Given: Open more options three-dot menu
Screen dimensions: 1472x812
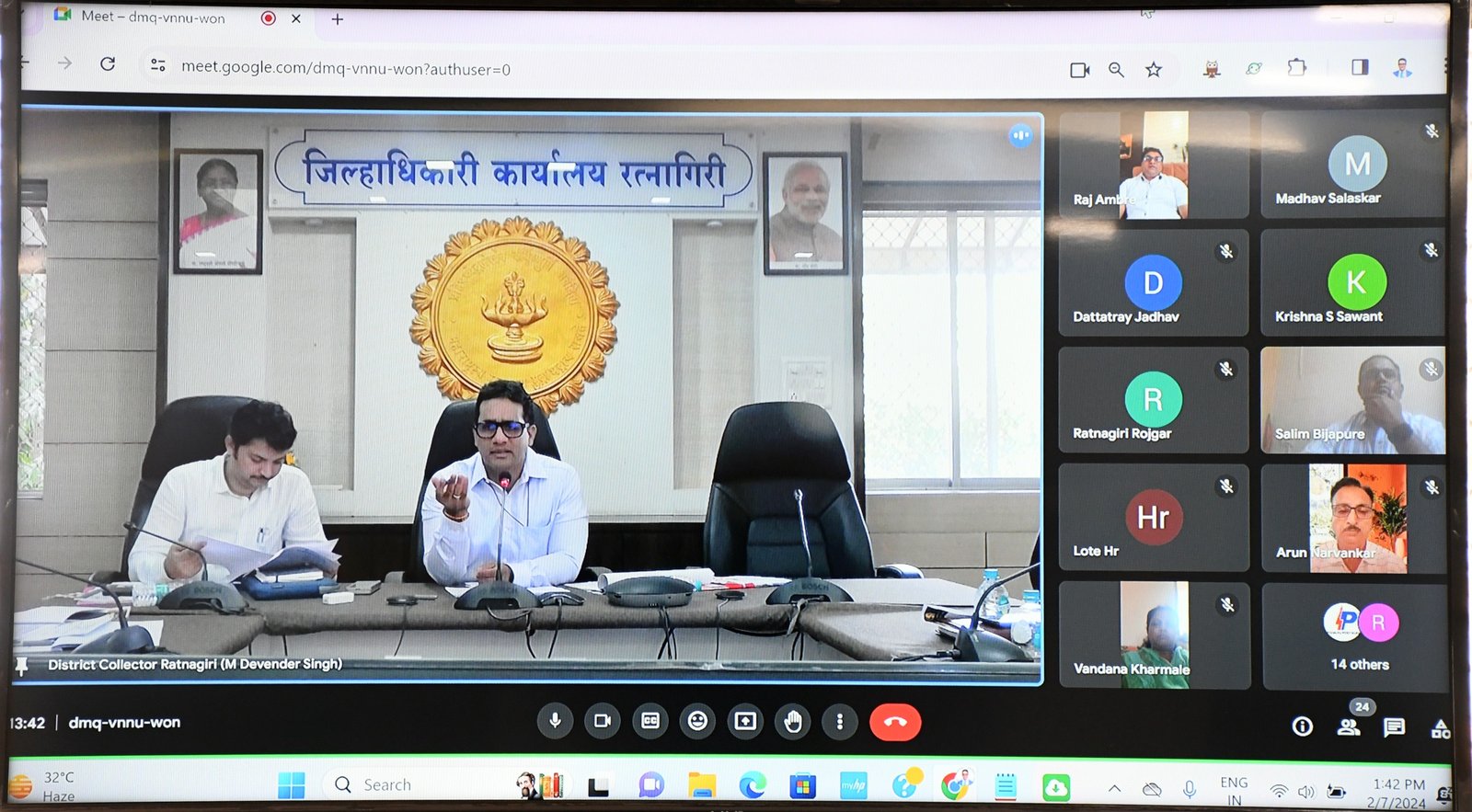Looking at the screenshot, I should [x=839, y=723].
